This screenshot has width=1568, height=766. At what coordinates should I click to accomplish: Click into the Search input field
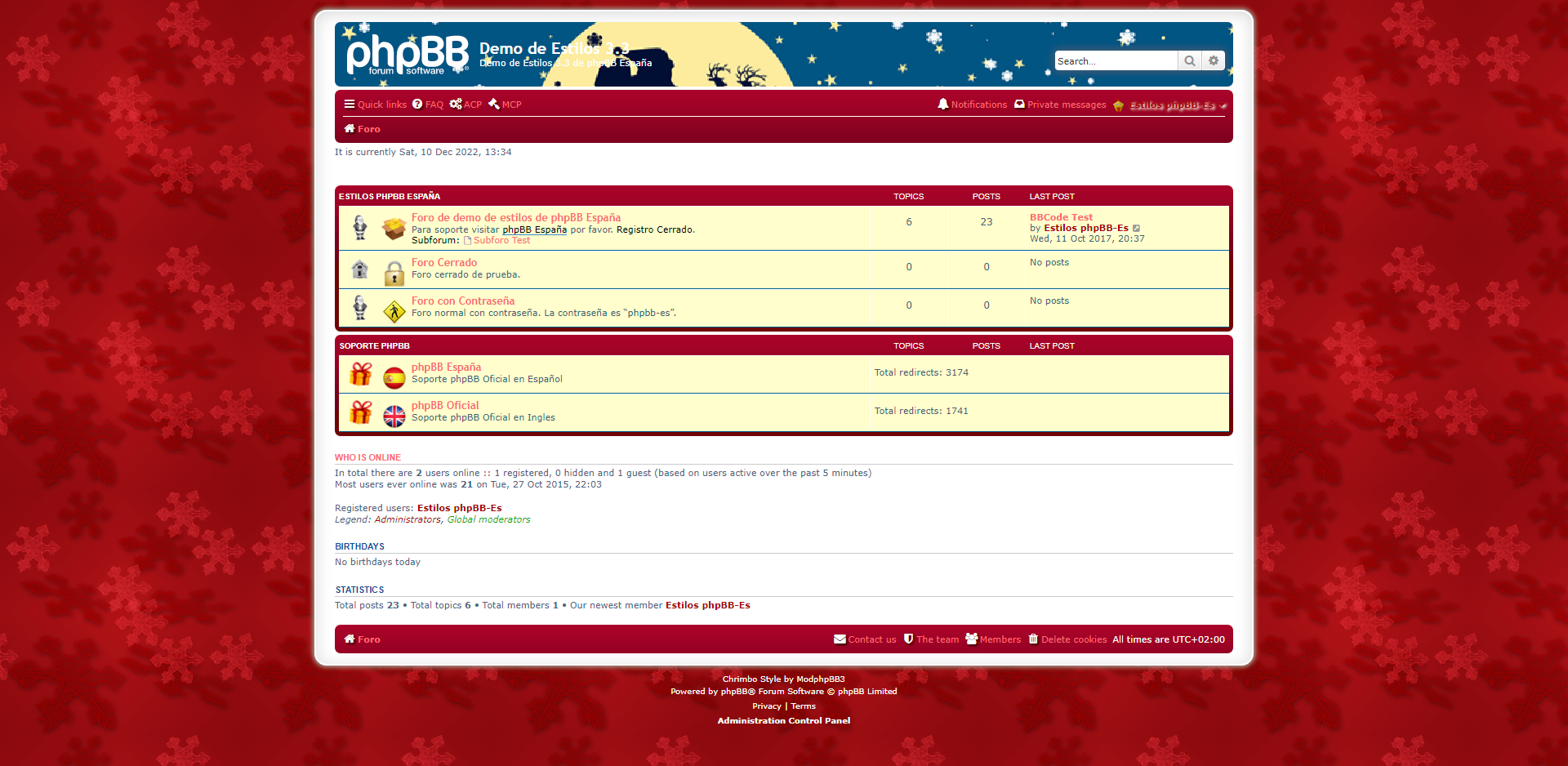coord(1115,61)
